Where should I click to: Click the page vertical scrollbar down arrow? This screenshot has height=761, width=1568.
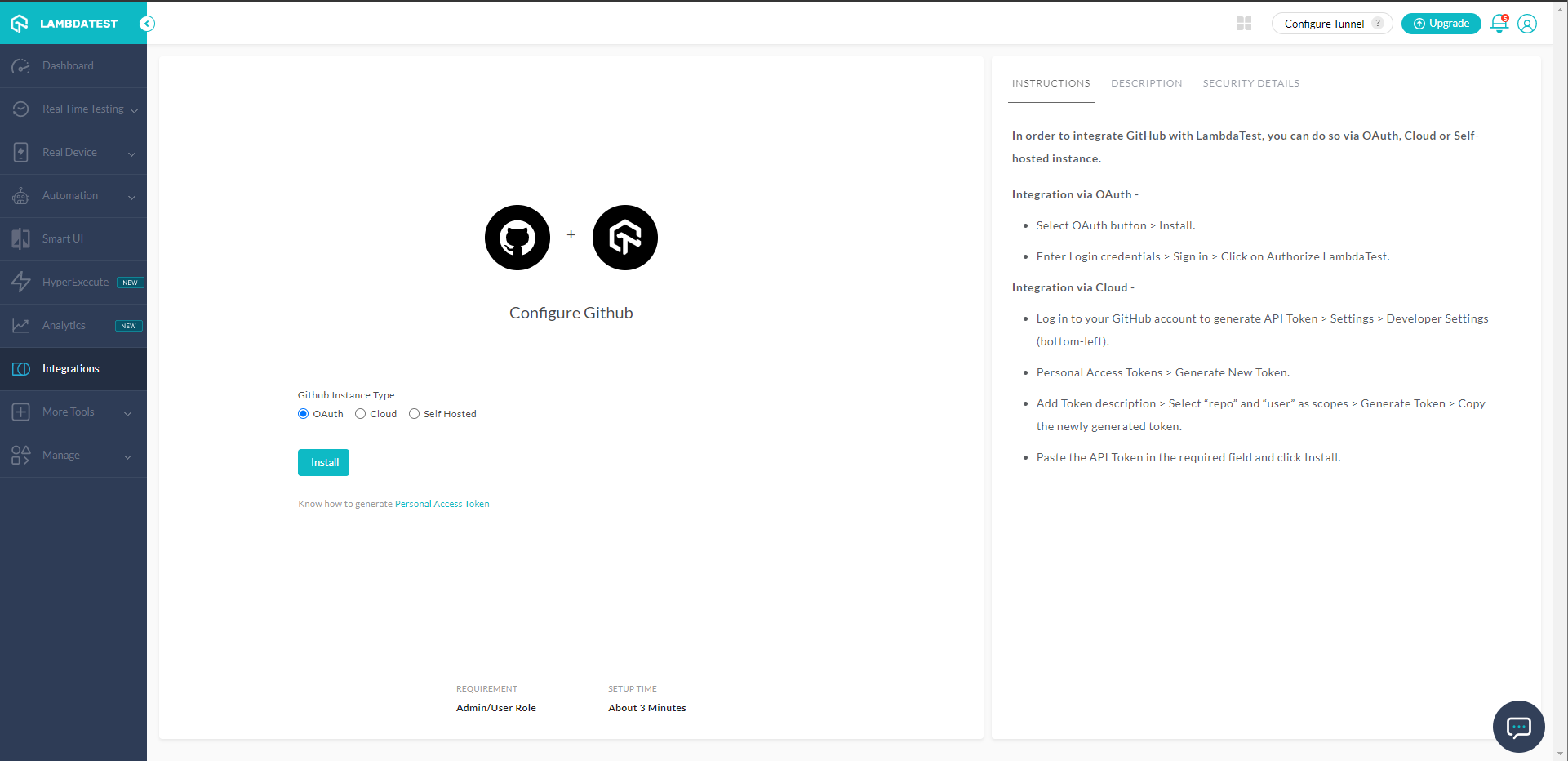click(x=1561, y=754)
